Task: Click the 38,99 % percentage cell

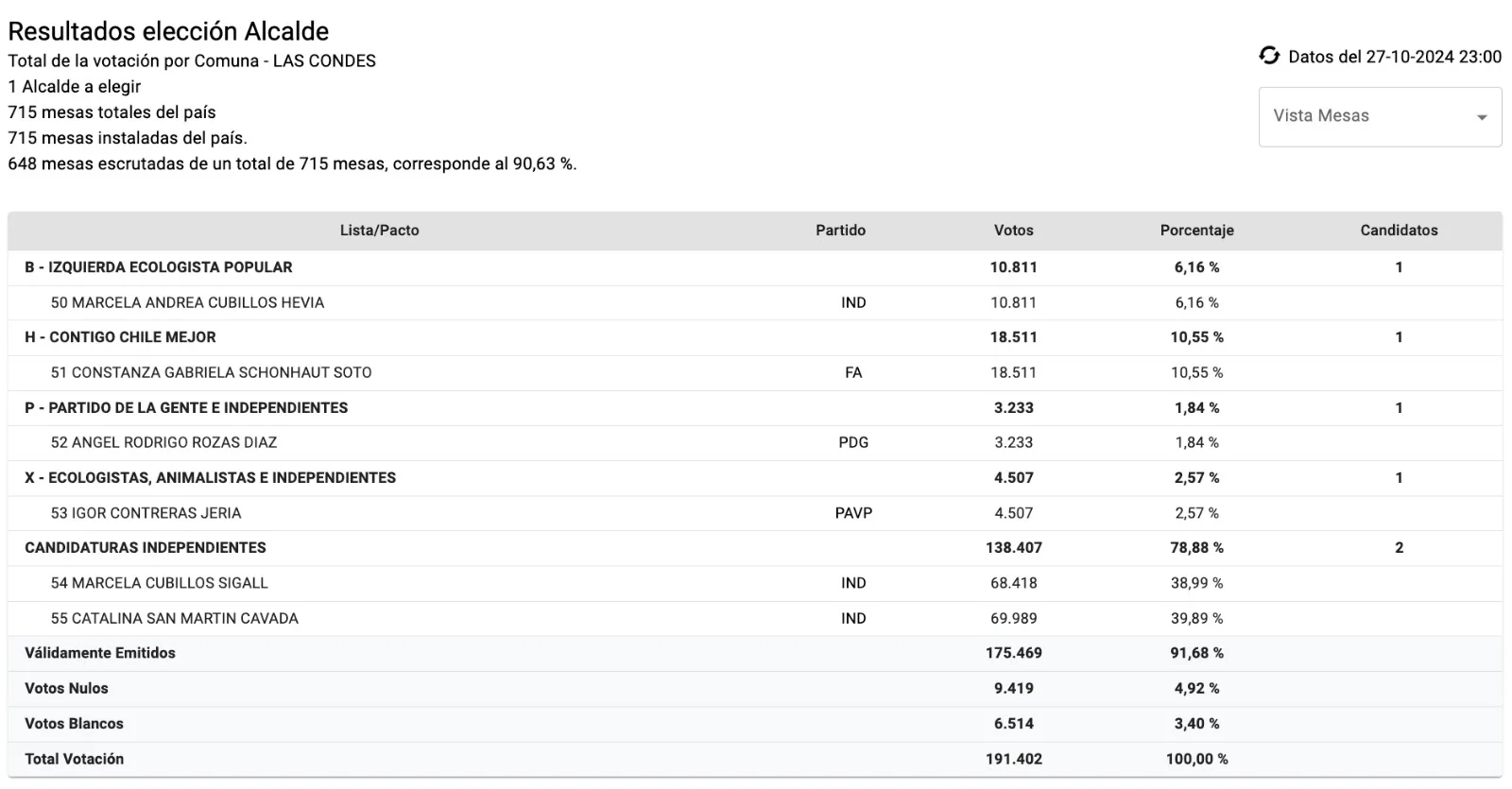Action: click(1196, 583)
